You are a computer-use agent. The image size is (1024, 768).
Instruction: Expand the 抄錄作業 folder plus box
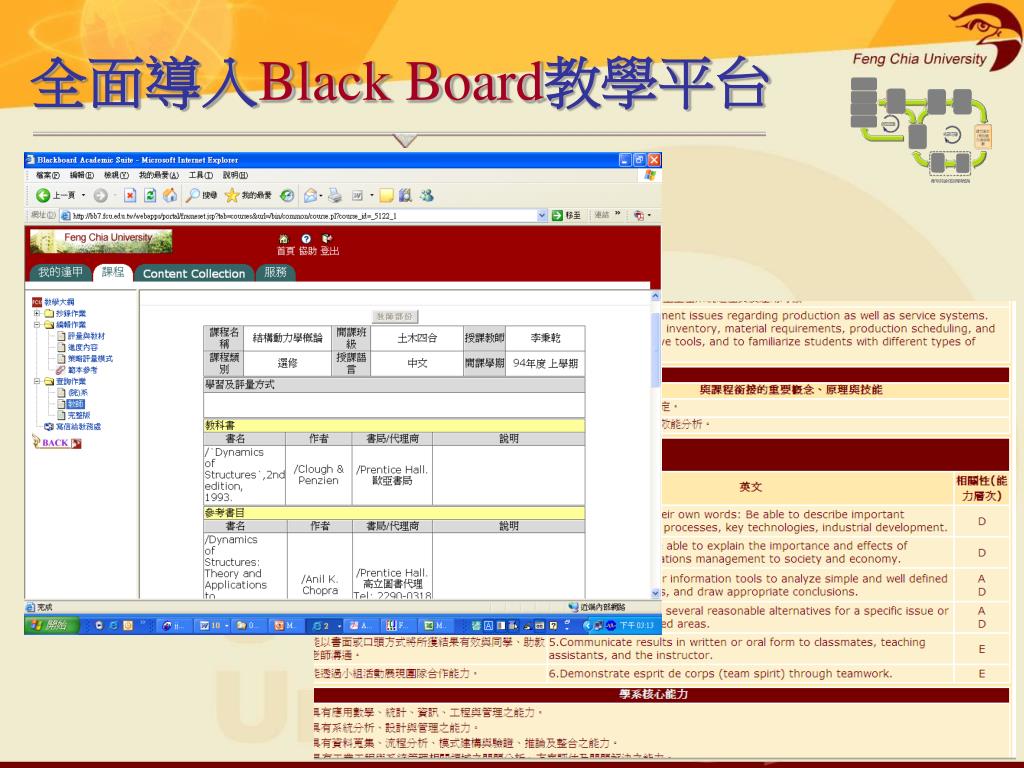[37, 313]
